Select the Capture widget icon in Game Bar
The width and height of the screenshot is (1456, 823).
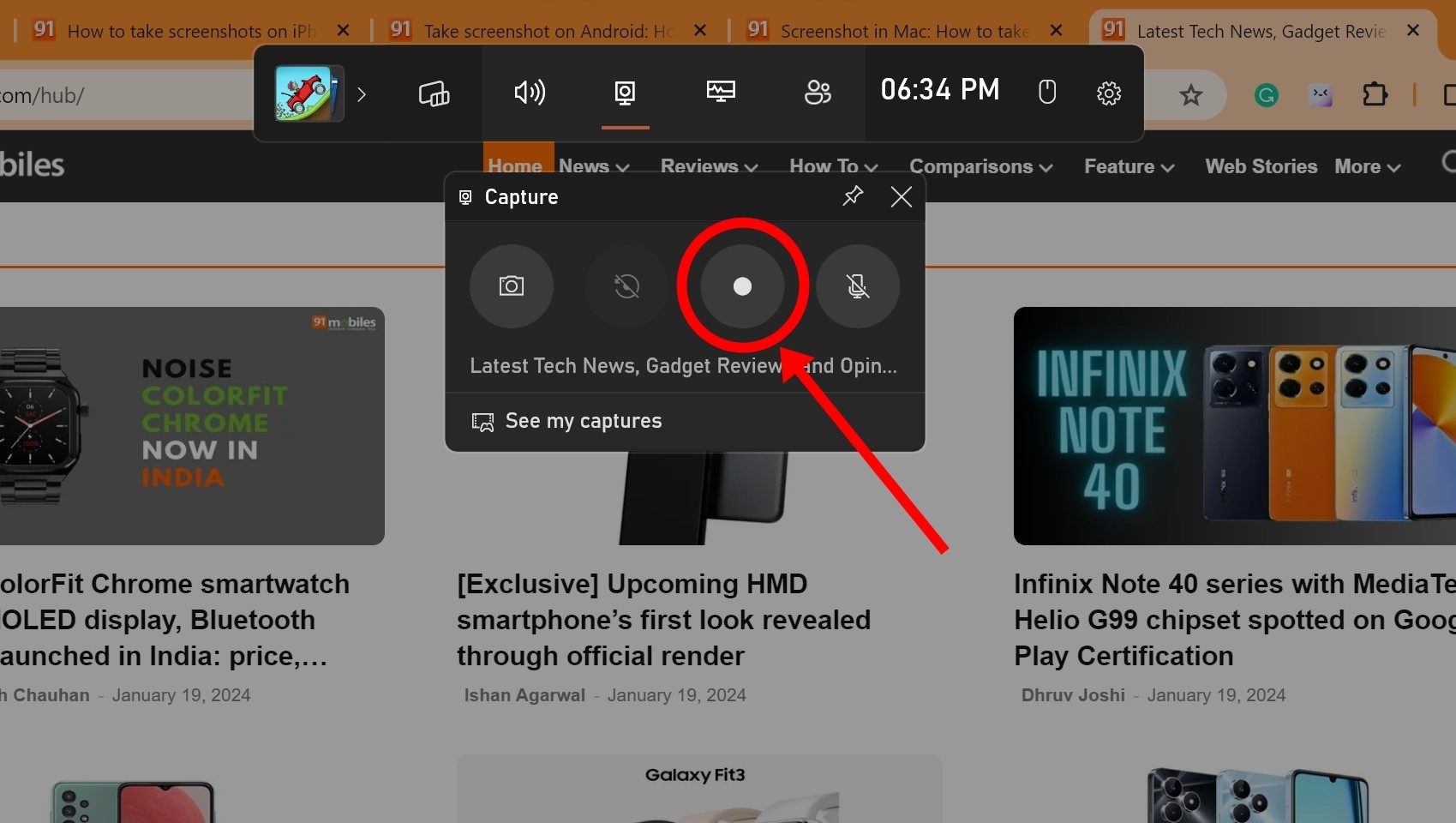625,93
